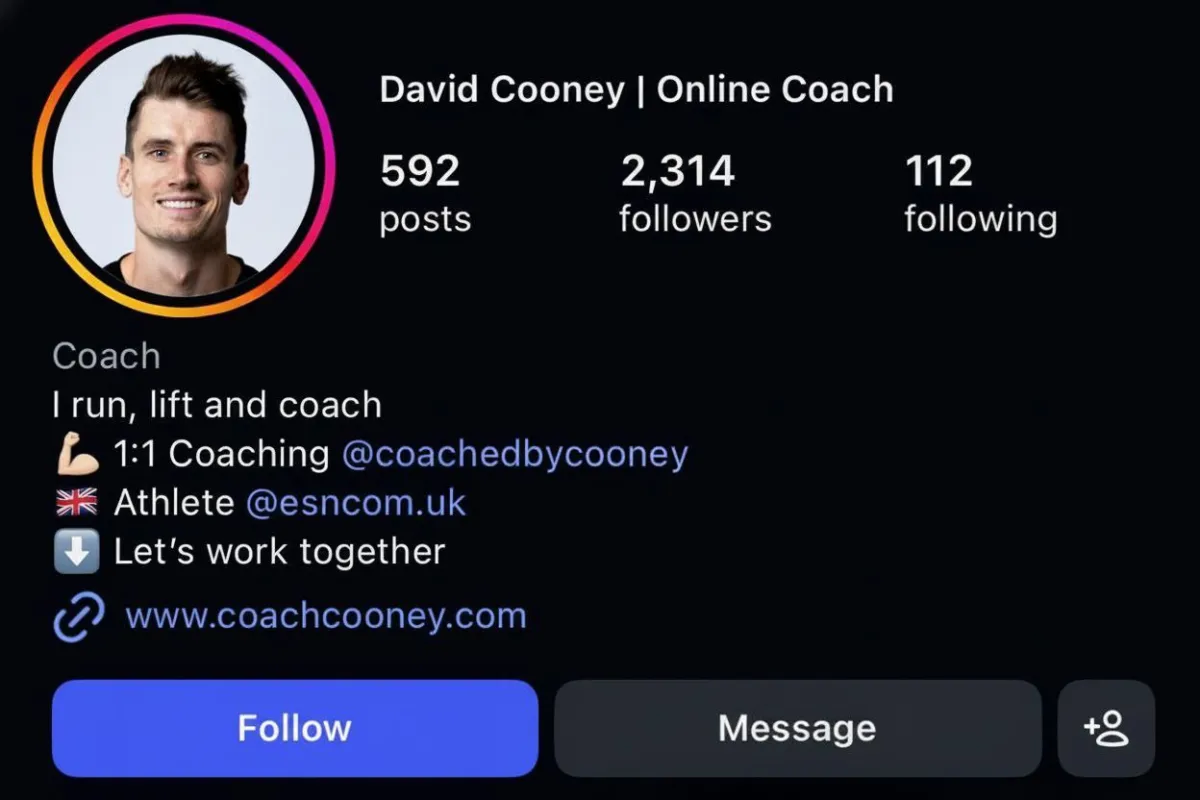Visit www.coachcooney.com website link
This screenshot has width=1200, height=800.
point(326,615)
